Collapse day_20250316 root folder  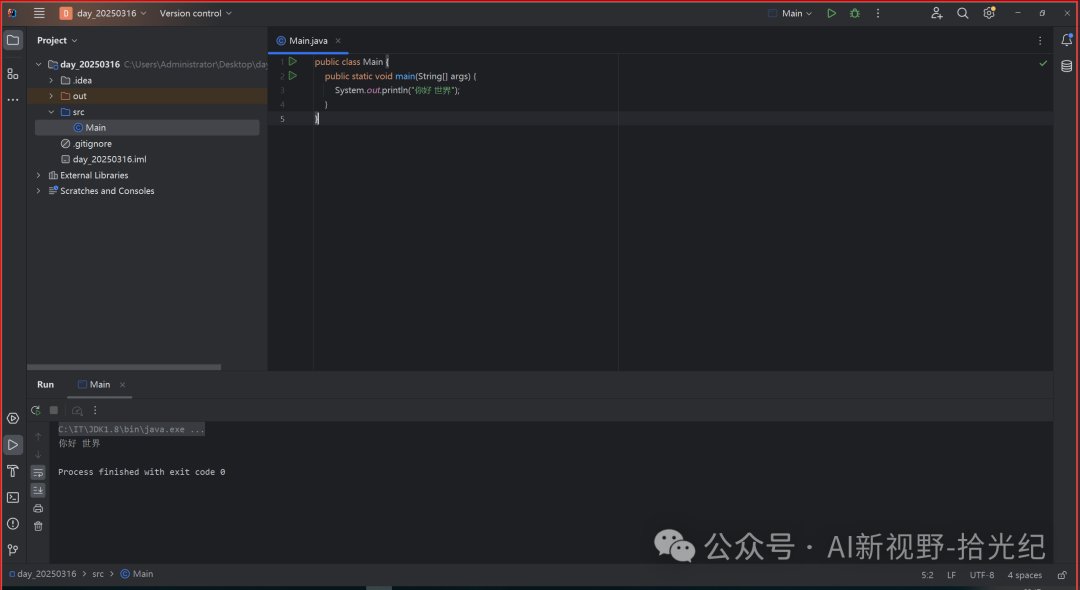coord(39,64)
